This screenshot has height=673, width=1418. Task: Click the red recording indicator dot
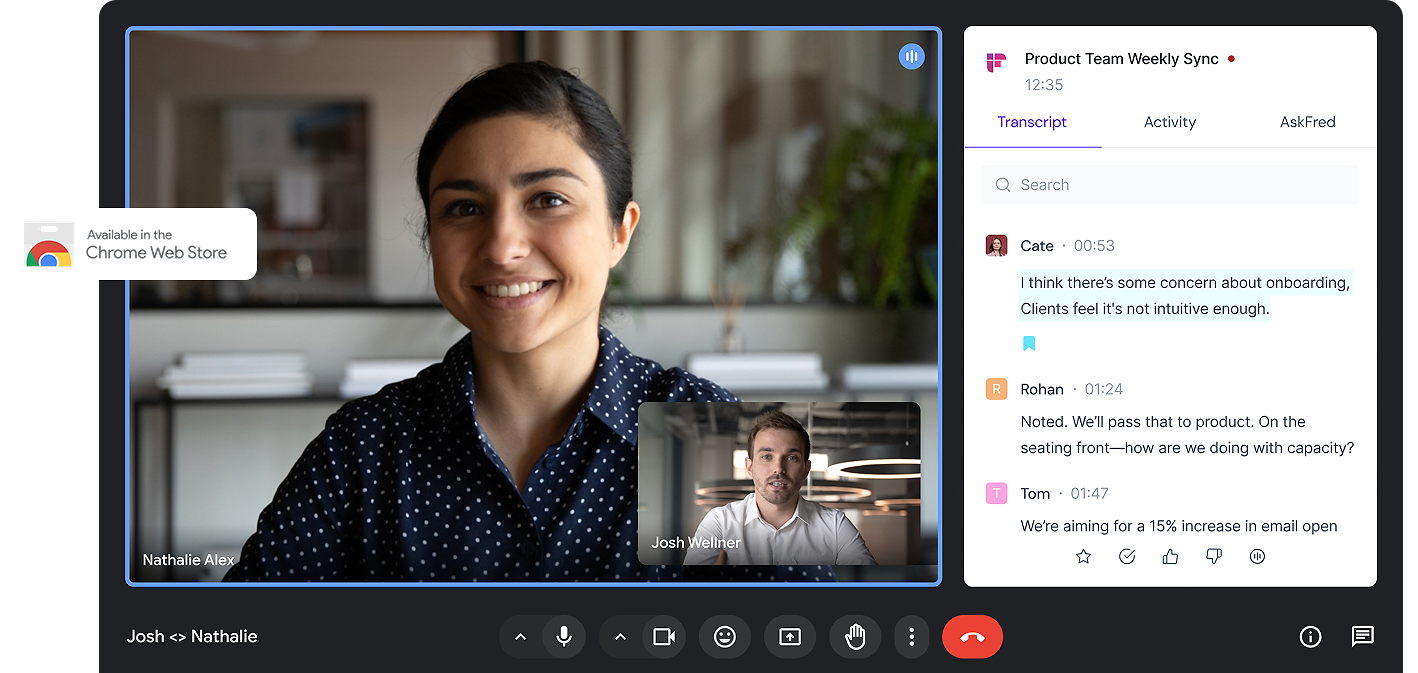click(x=1231, y=59)
